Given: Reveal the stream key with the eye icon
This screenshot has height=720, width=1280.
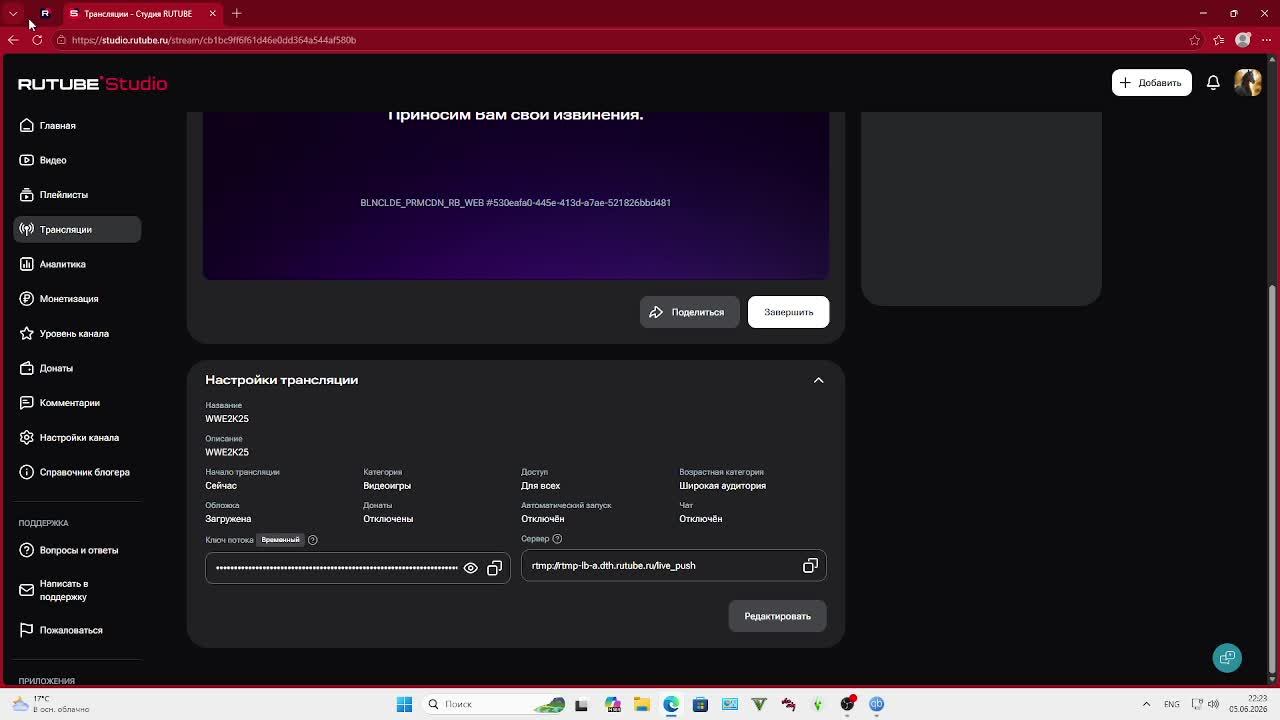Looking at the screenshot, I should (x=470, y=568).
